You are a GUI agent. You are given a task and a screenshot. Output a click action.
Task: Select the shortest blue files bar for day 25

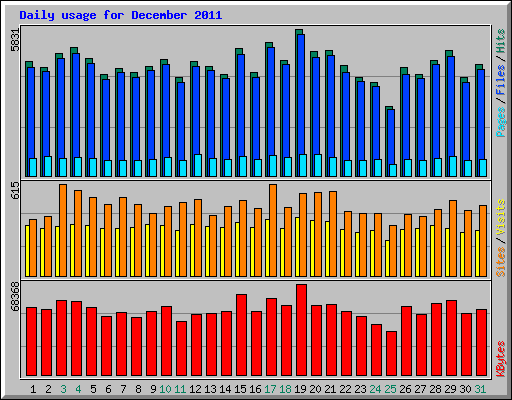click(391, 137)
